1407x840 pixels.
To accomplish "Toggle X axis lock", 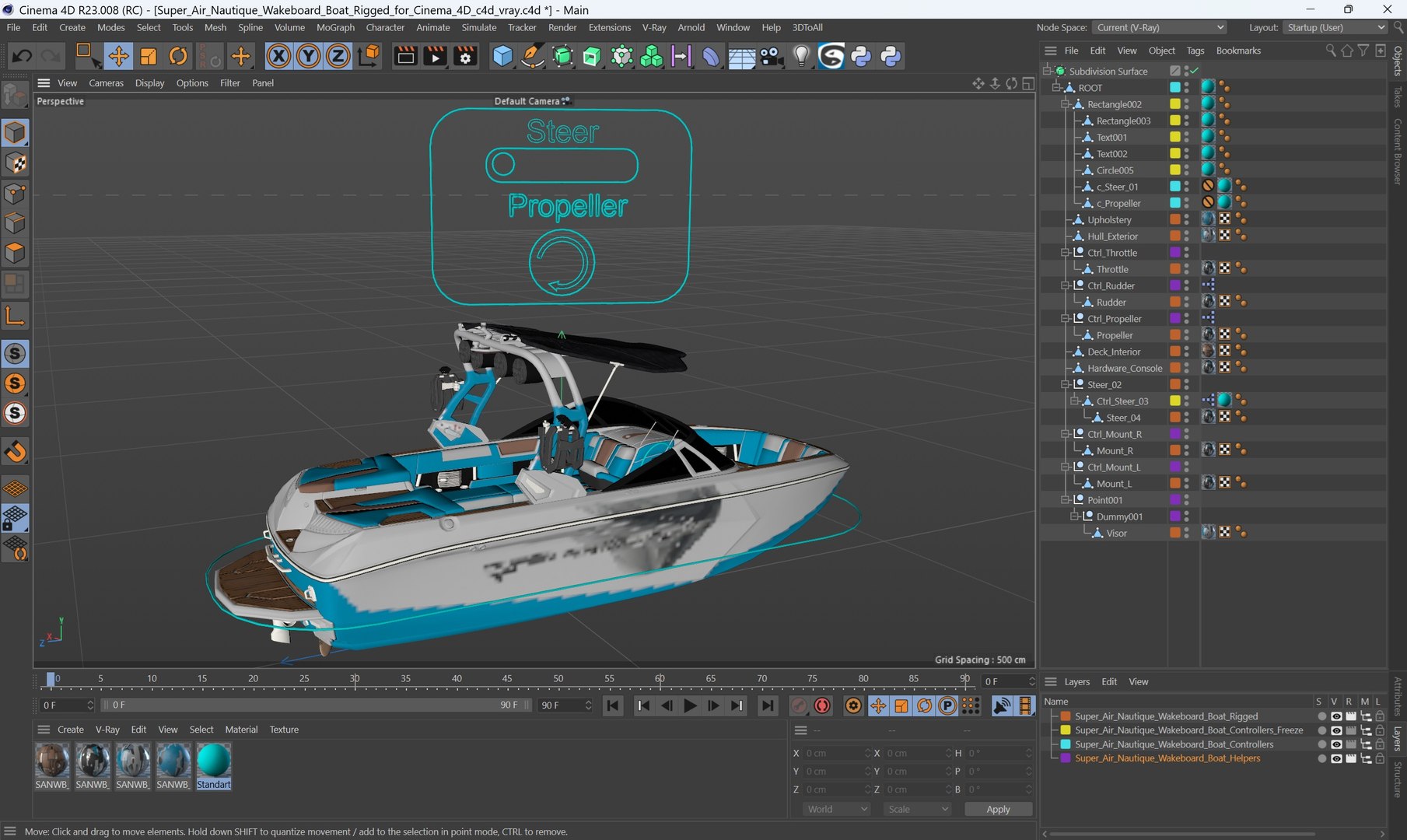I will [x=278, y=56].
